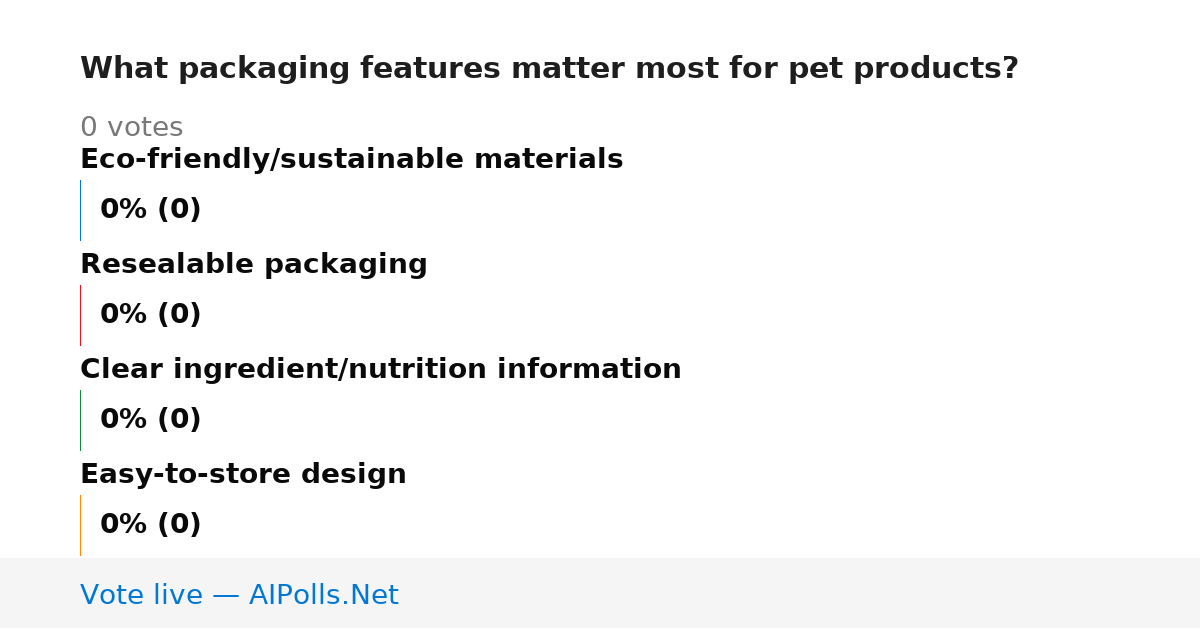Open the Vote live AIPolls.Net link
1200x628 pixels.
(x=239, y=595)
